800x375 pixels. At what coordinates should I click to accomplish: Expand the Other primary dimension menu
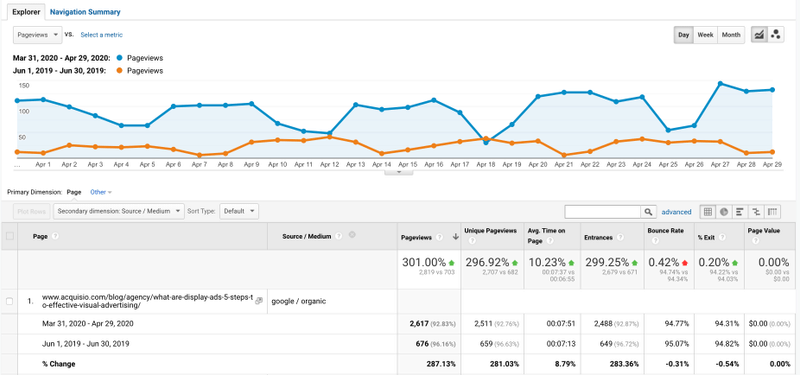101,192
